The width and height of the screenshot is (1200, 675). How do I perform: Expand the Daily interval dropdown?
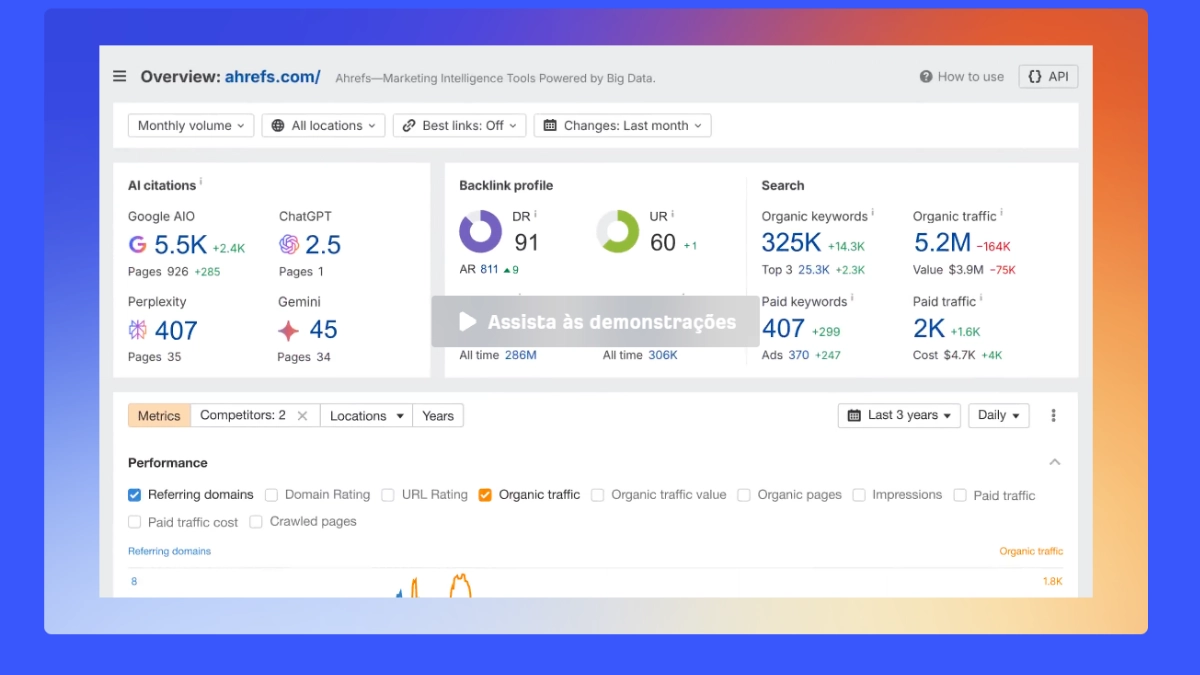(x=999, y=415)
